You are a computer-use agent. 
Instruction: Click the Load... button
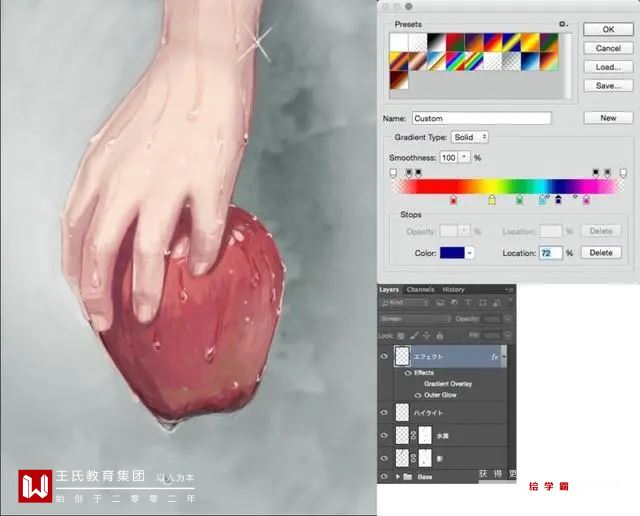[x=608, y=67]
